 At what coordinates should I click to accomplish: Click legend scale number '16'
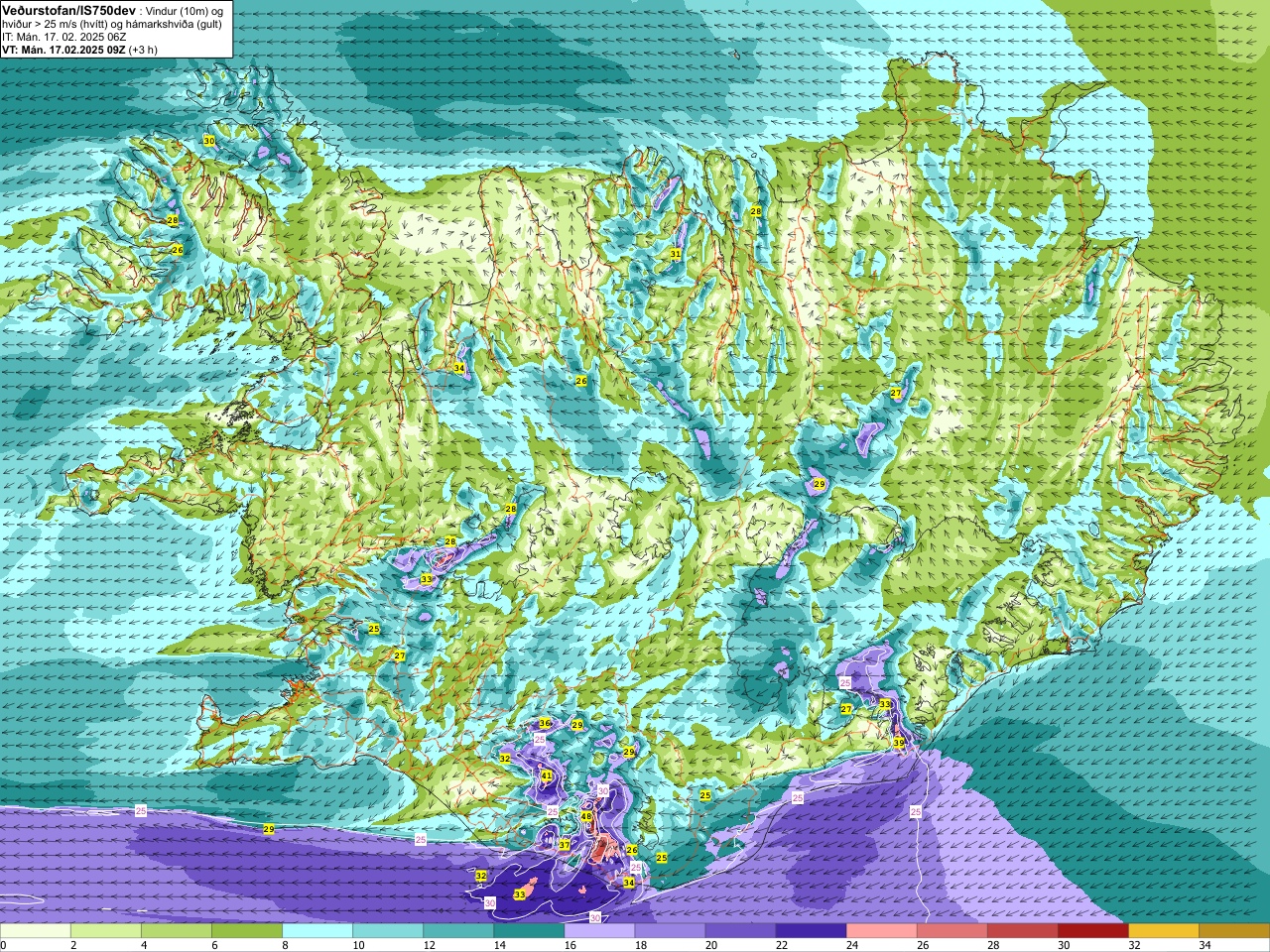[x=570, y=945]
